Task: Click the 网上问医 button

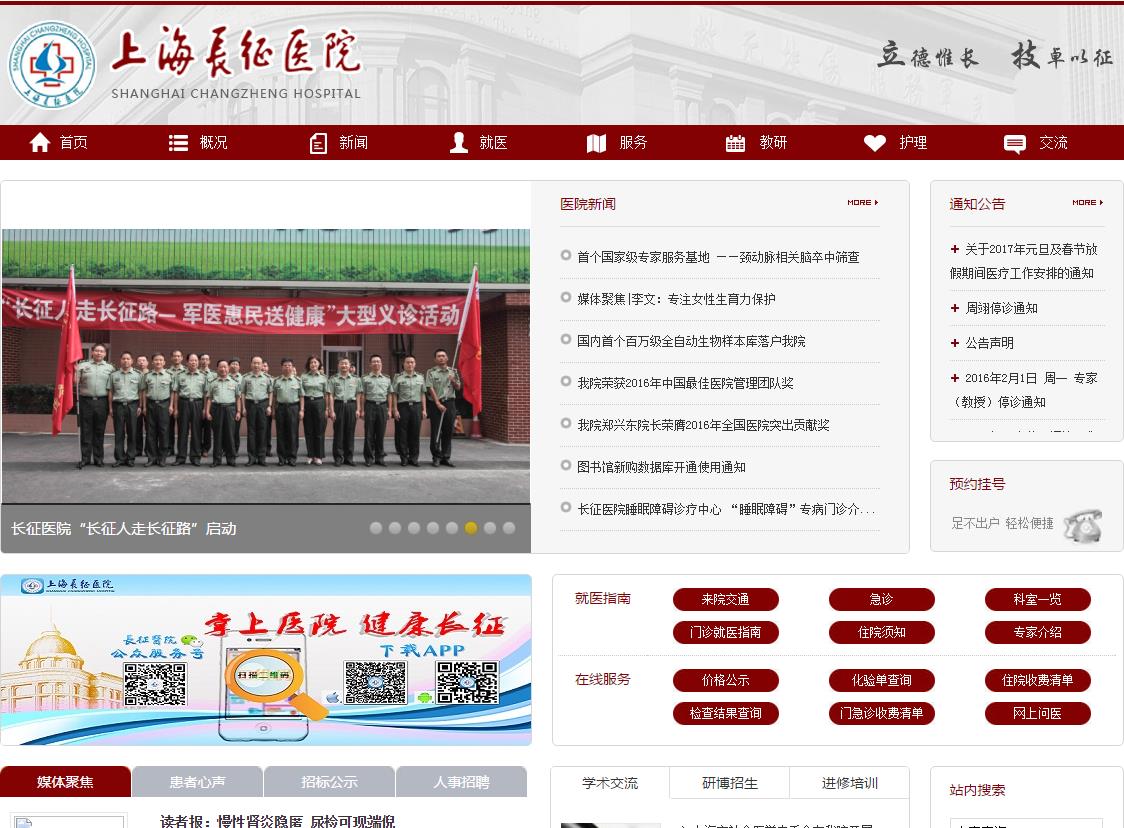Action: tap(1037, 713)
